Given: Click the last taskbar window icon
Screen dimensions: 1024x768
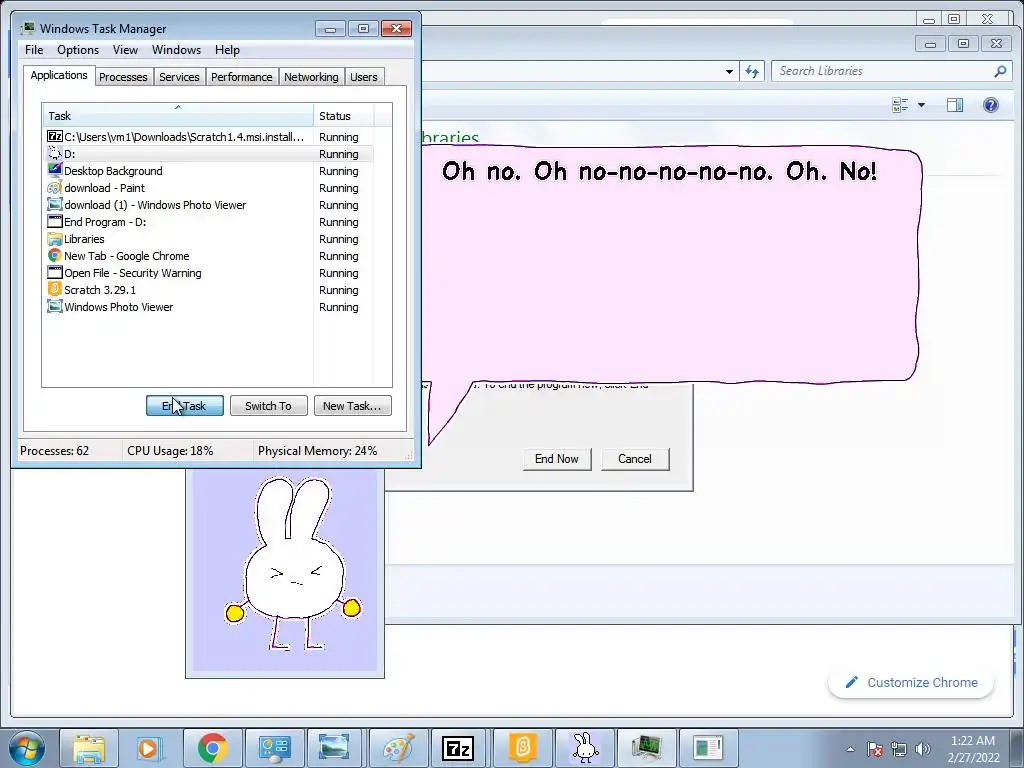Looking at the screenshot, I should click(x=708, y=748).
